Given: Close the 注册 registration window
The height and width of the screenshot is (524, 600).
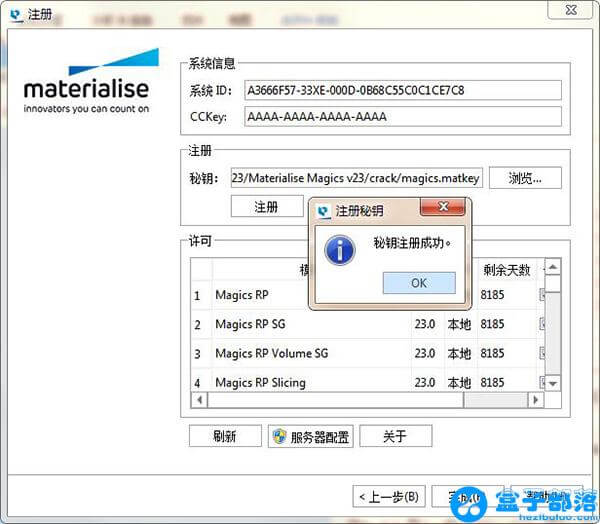Looking at the screenshot, I should pos(571,10).
